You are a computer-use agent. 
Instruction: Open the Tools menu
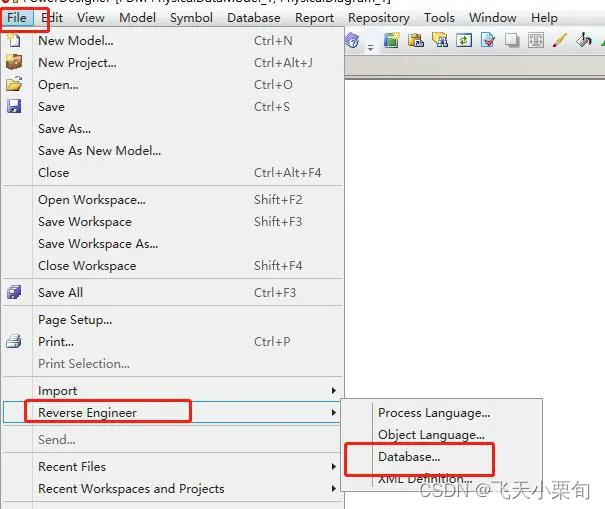coord(439,18)
